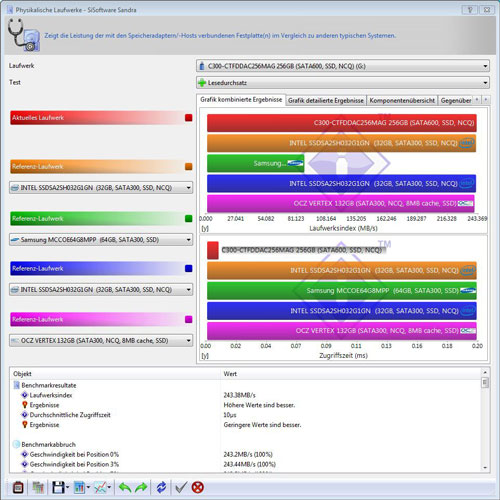Switch to Grafik detailierte Ergebnisse tab
This screenshot has height=500, width=500.
pyautogui.click(x=326, y=100)
